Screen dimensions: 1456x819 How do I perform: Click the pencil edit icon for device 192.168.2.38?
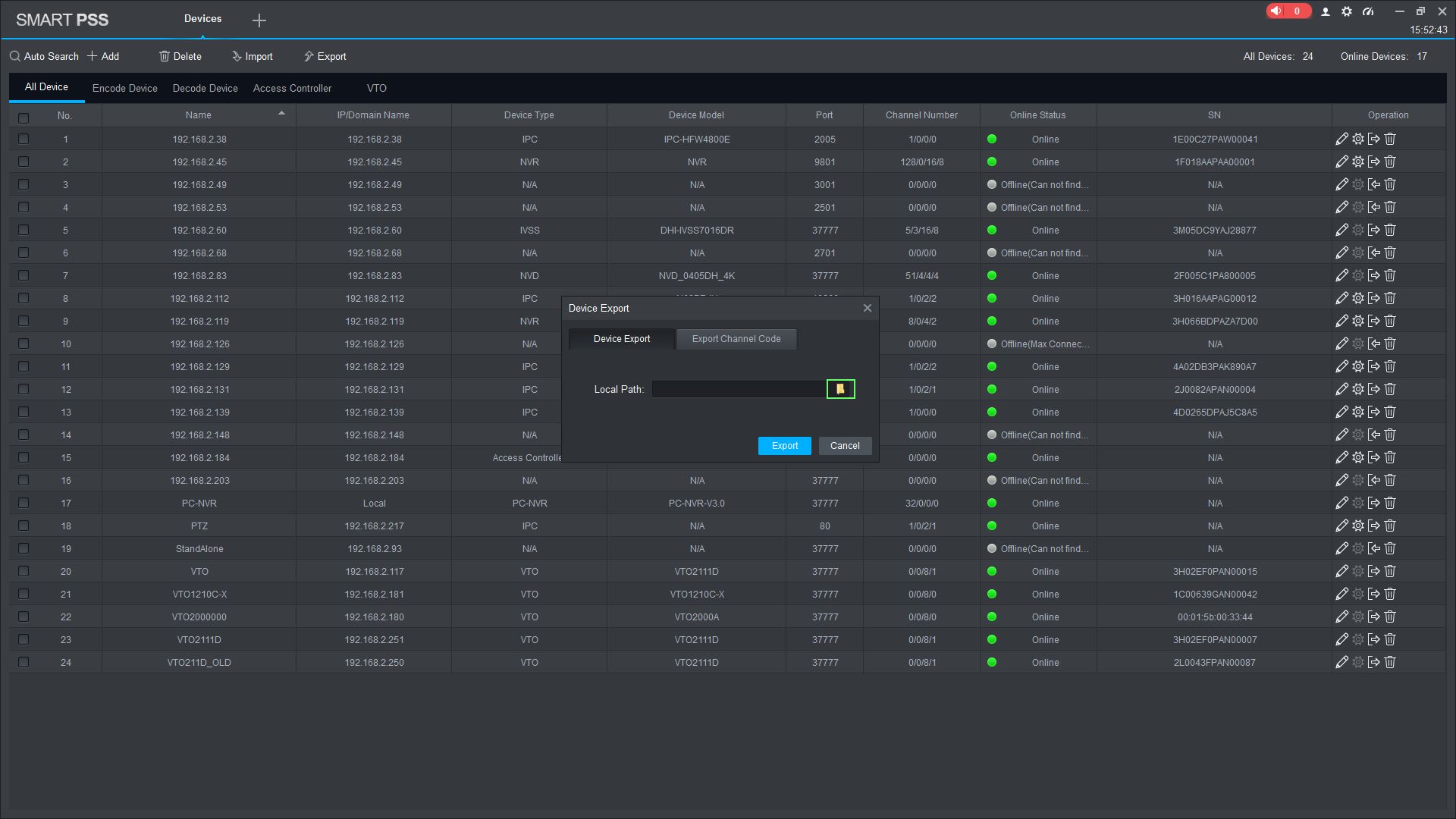[x=1341, y=139]
